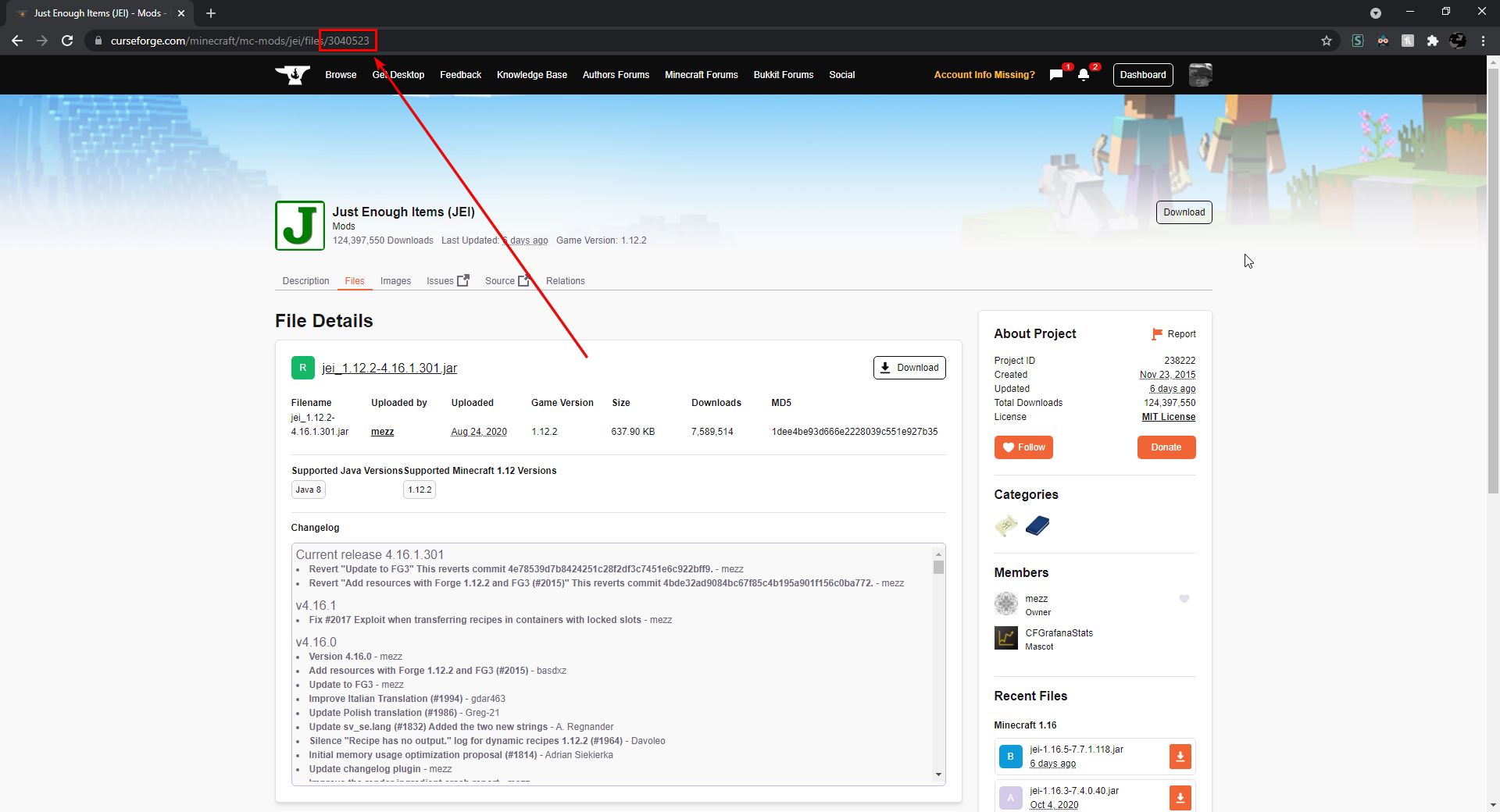
Task: Select the blue book category icon
Action: pos(1037,526)
